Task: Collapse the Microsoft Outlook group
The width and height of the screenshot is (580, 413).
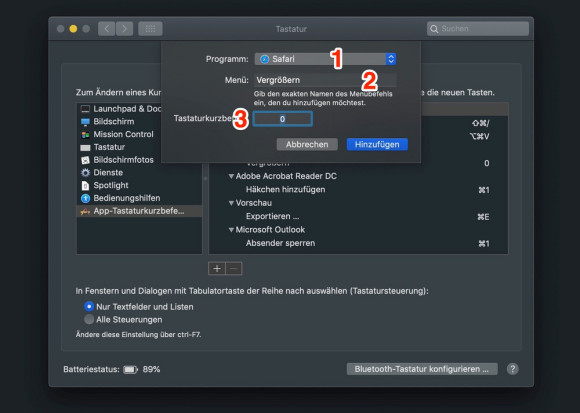Action: point(231,230)
